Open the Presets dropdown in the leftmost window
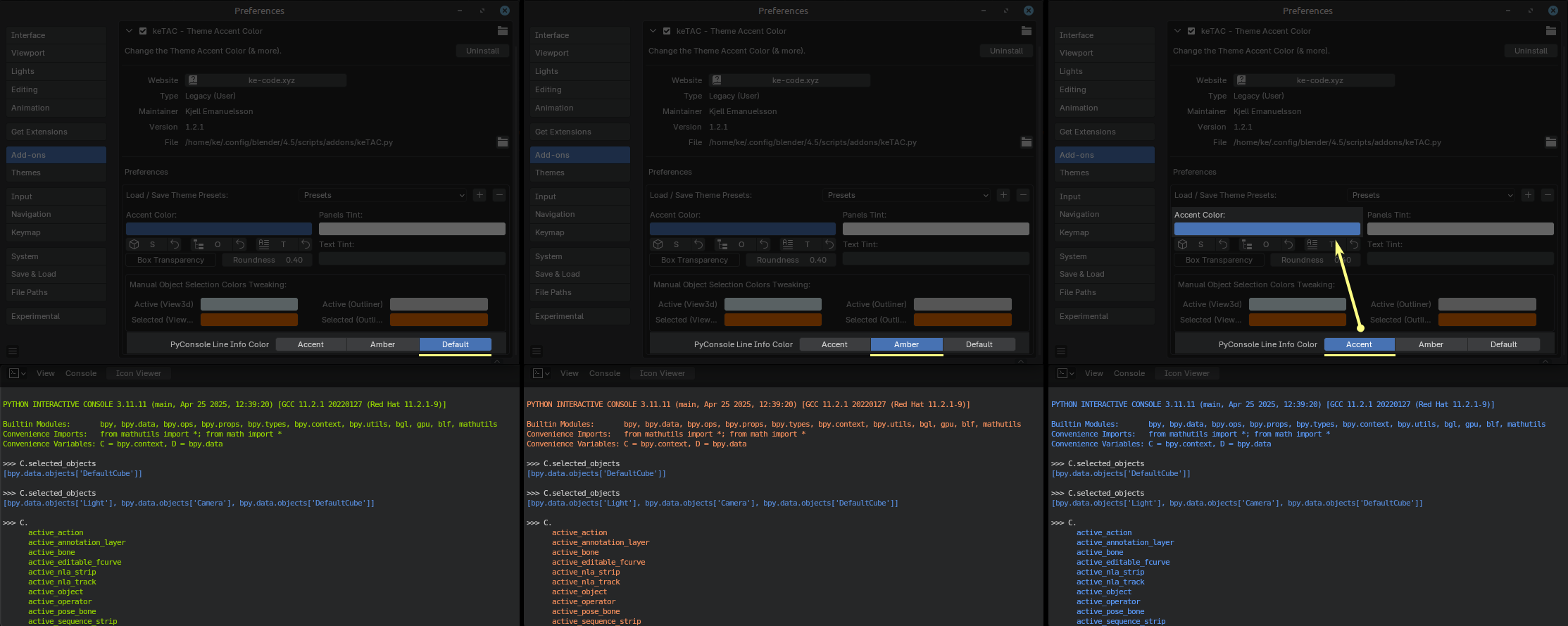The width and height of the screenshot is (1568, 626). pyautogui.click(x=383, y=195)
